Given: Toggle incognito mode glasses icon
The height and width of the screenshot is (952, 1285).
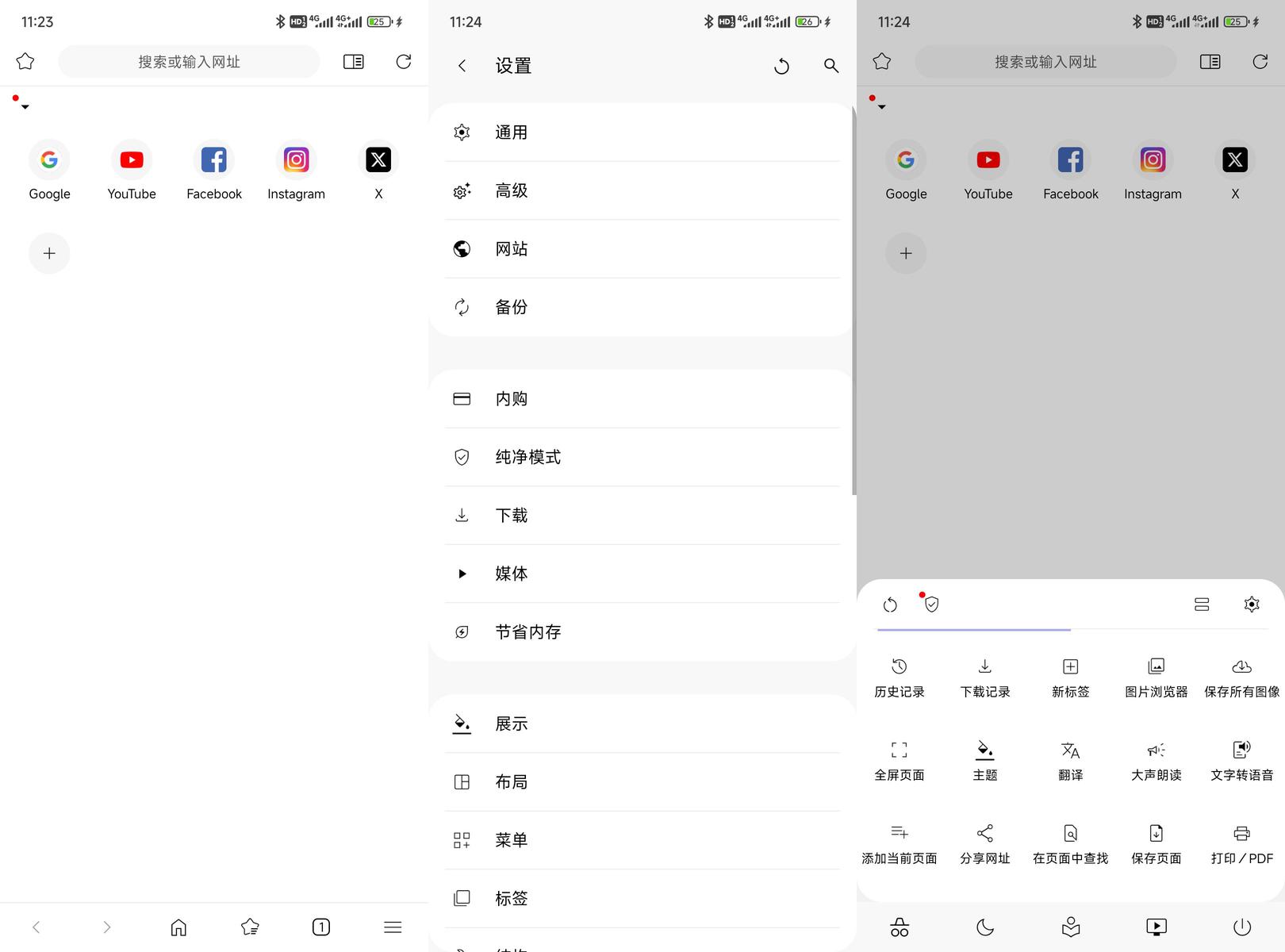Looking at the screenshot, I should [899, 927].
